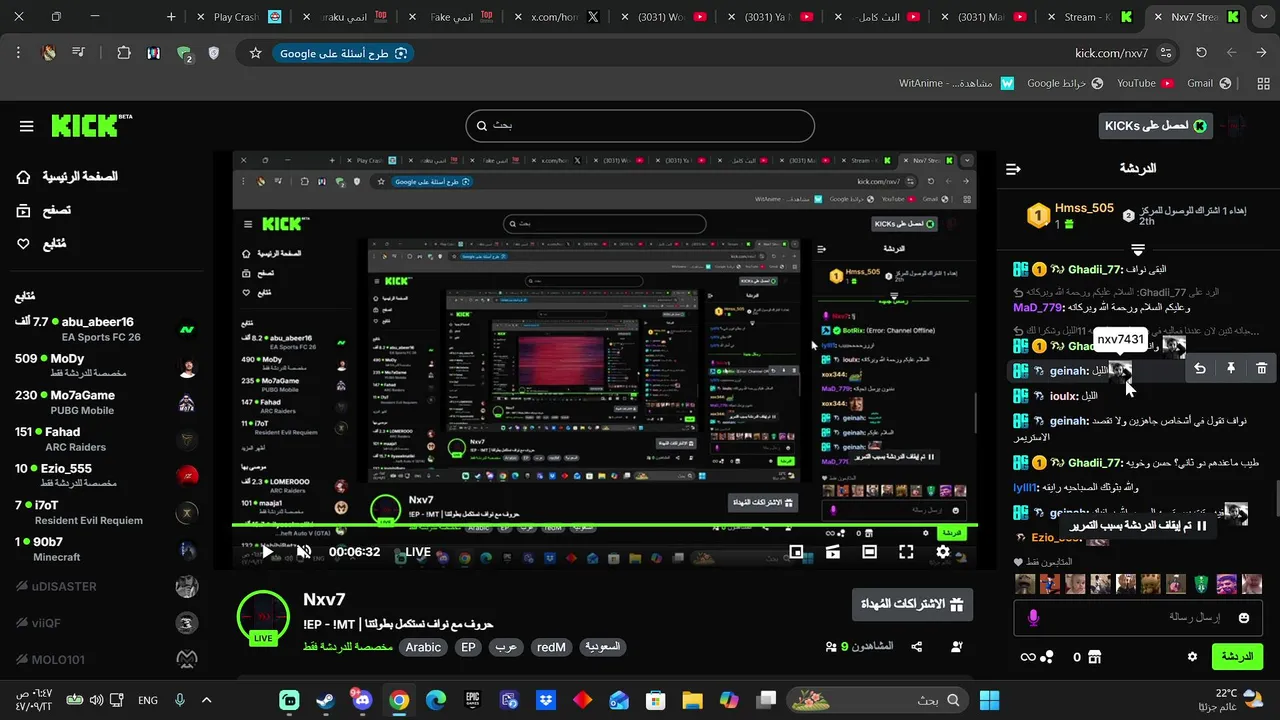Enter fullscreen video mode
The image size is (1280, 720).
click(x=906, y=552)
